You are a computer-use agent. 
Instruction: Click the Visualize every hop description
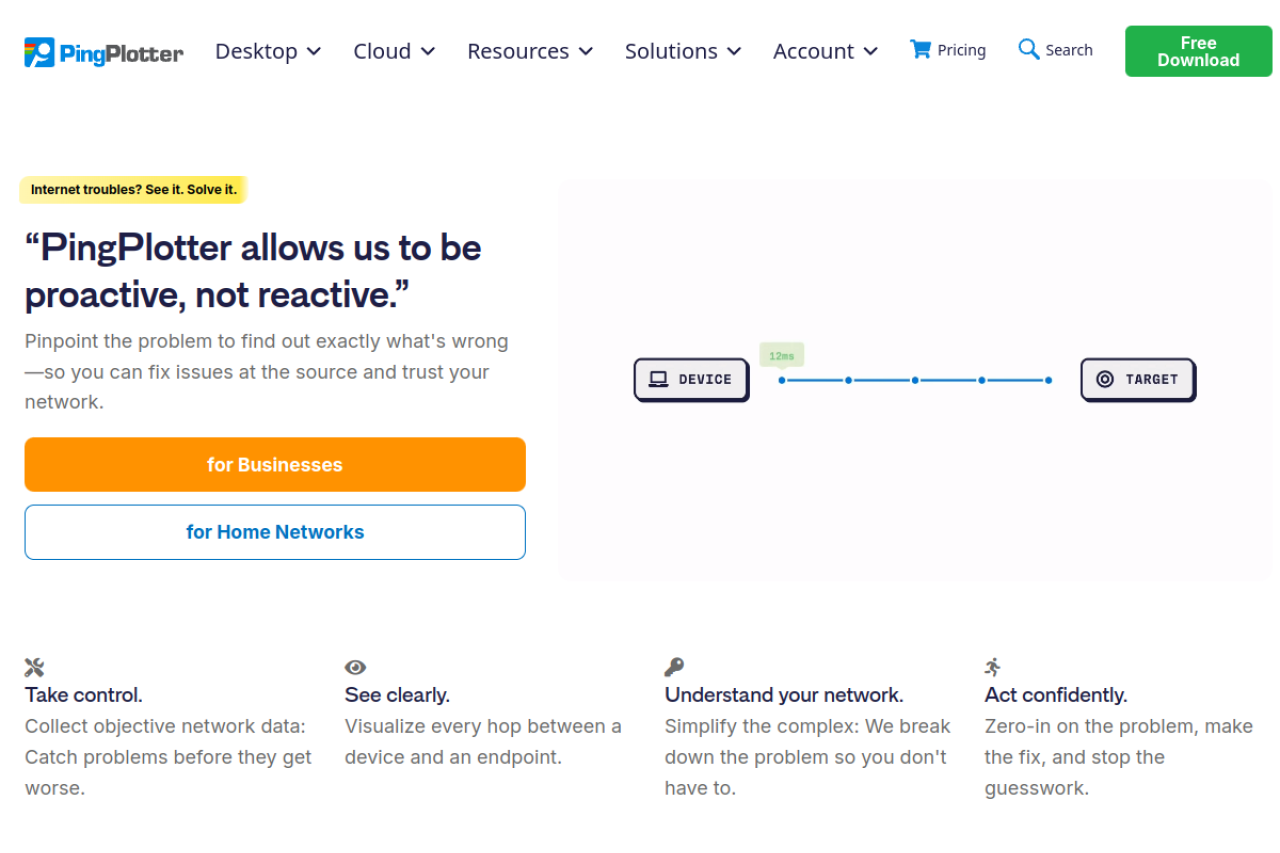pyautogui.click(x=483, y=742)
